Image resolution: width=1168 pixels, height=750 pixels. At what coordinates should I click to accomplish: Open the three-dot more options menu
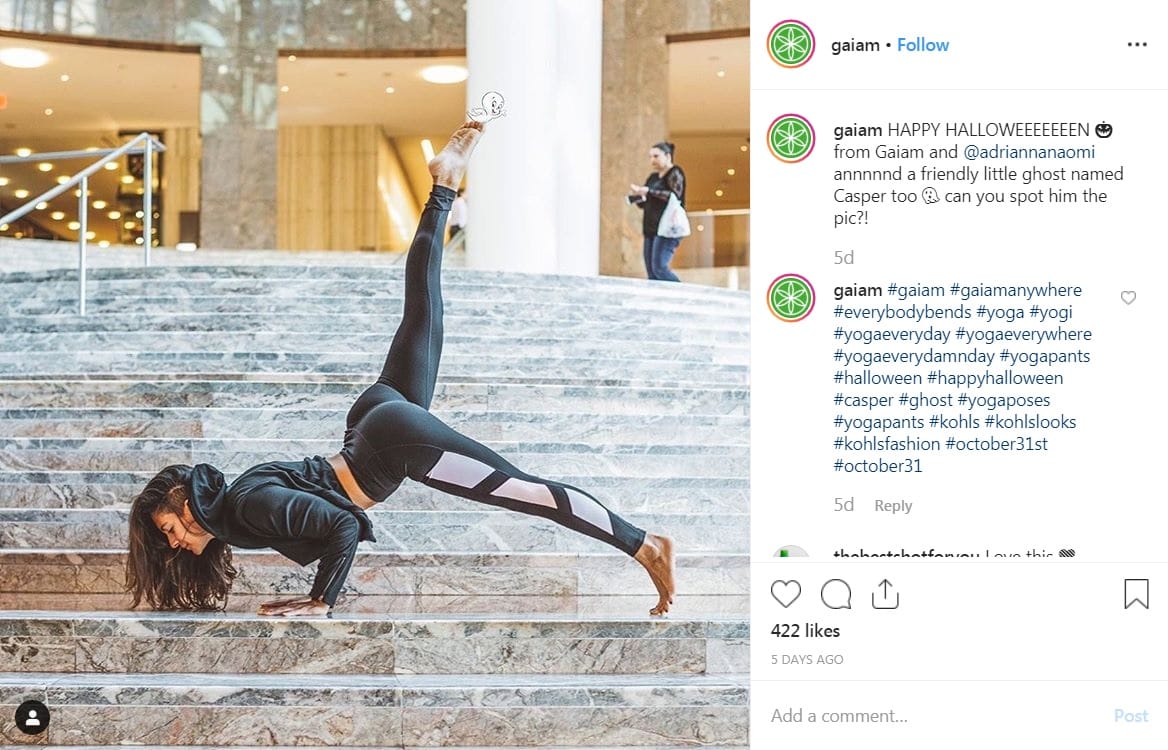pyautogui.click(x=1137, y=45)
